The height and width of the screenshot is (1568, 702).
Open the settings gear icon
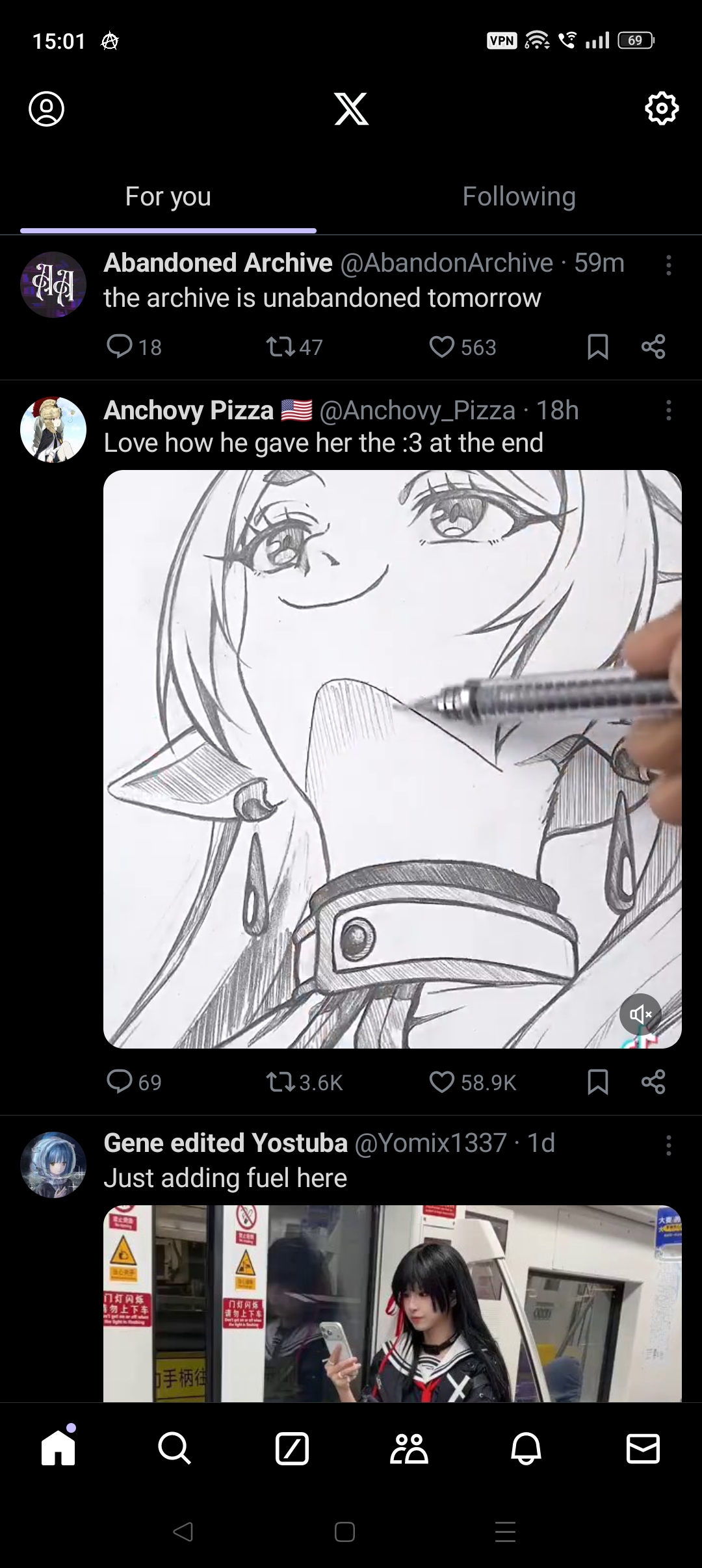pos(661,109)
